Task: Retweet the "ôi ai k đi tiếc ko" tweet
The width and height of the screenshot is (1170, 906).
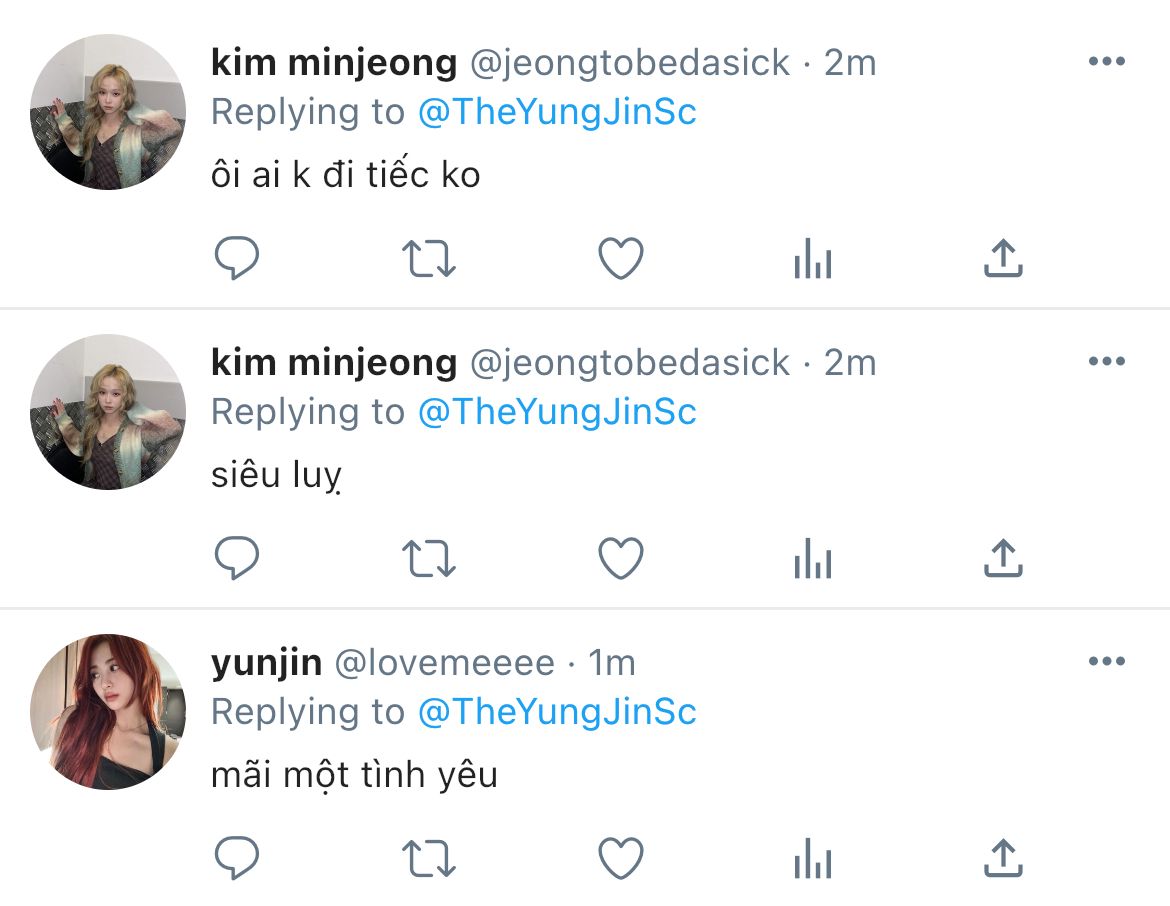Action: [429, 258]
